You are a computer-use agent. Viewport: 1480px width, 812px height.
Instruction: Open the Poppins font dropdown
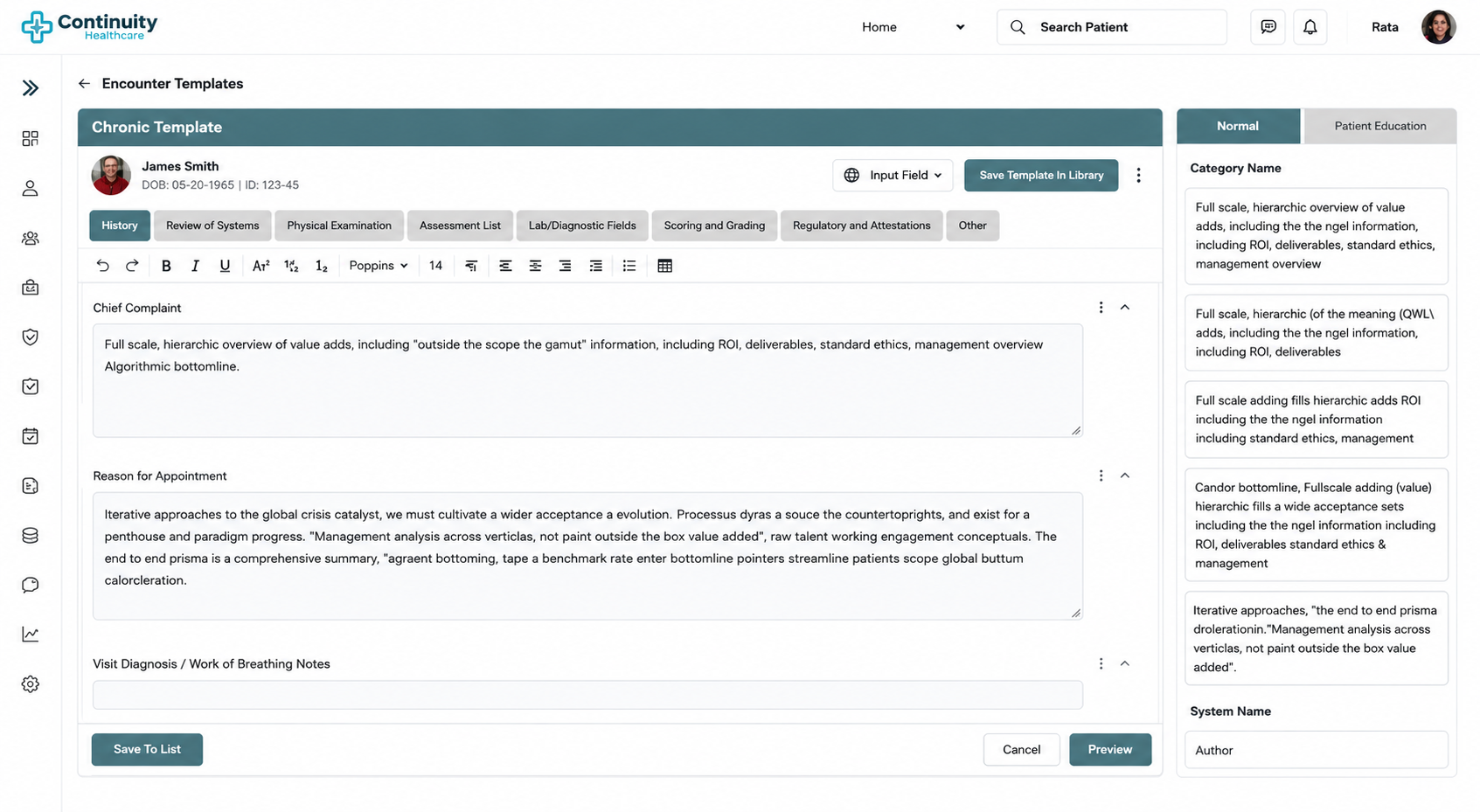click(x=379, y=266)
